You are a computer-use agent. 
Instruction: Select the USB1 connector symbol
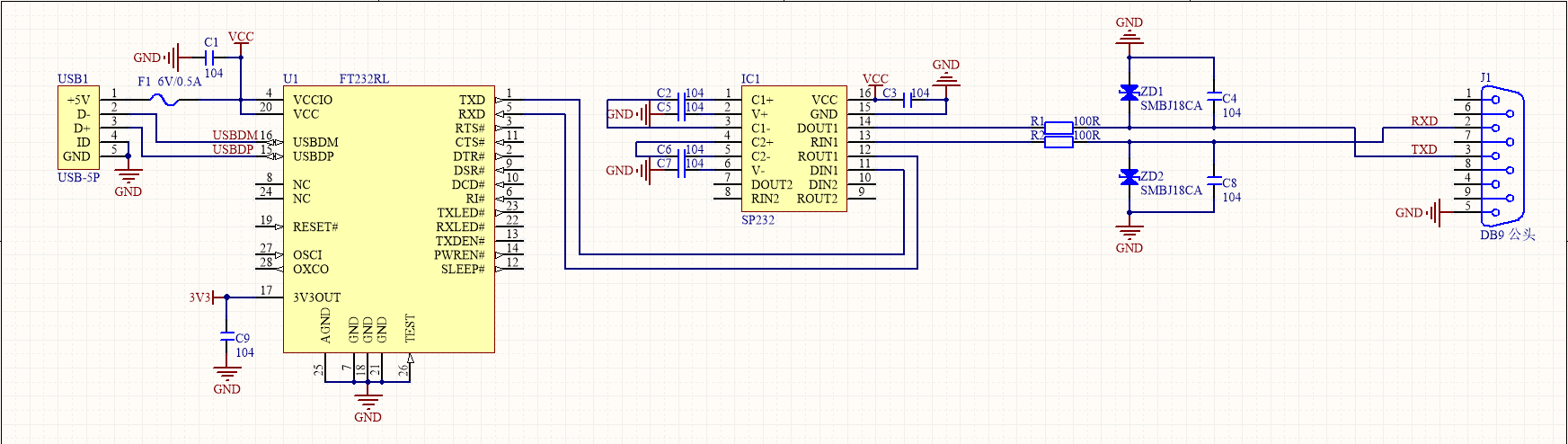(78, 128)
